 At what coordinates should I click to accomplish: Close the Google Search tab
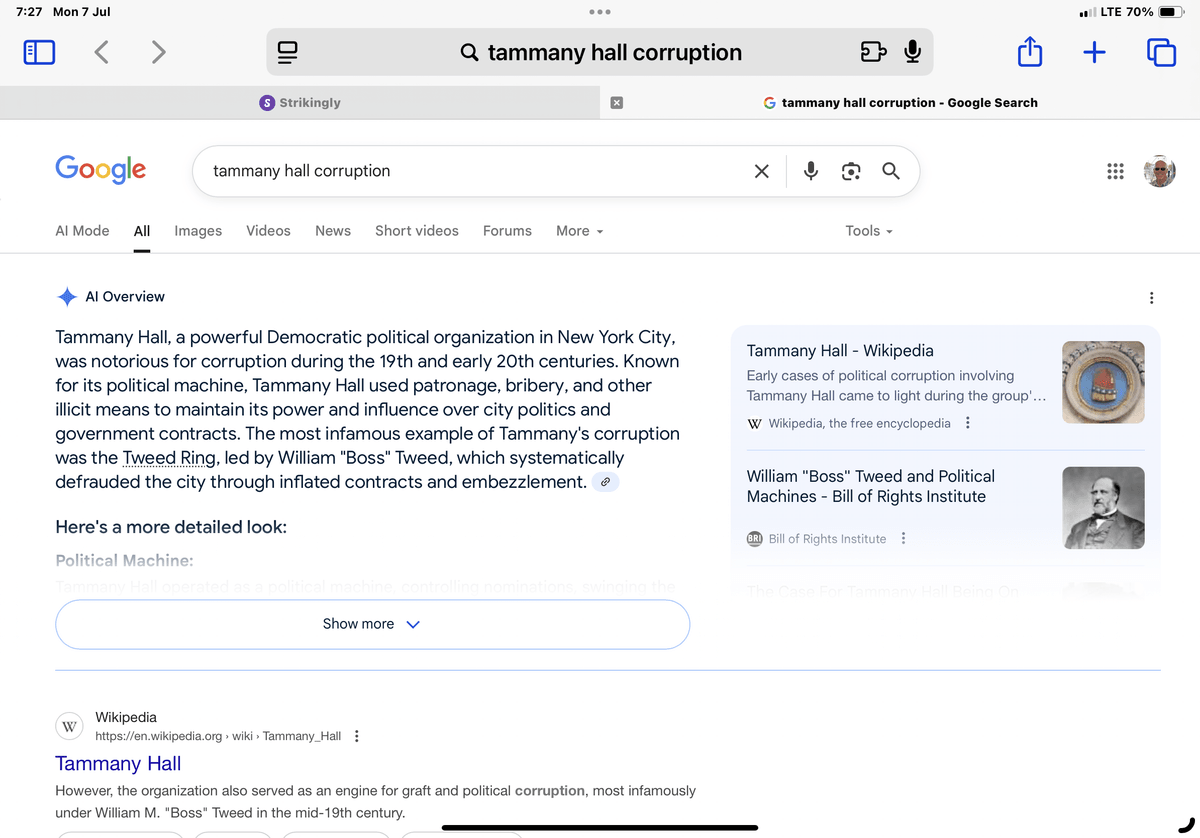pyautogui.click(x=617, y=102)
